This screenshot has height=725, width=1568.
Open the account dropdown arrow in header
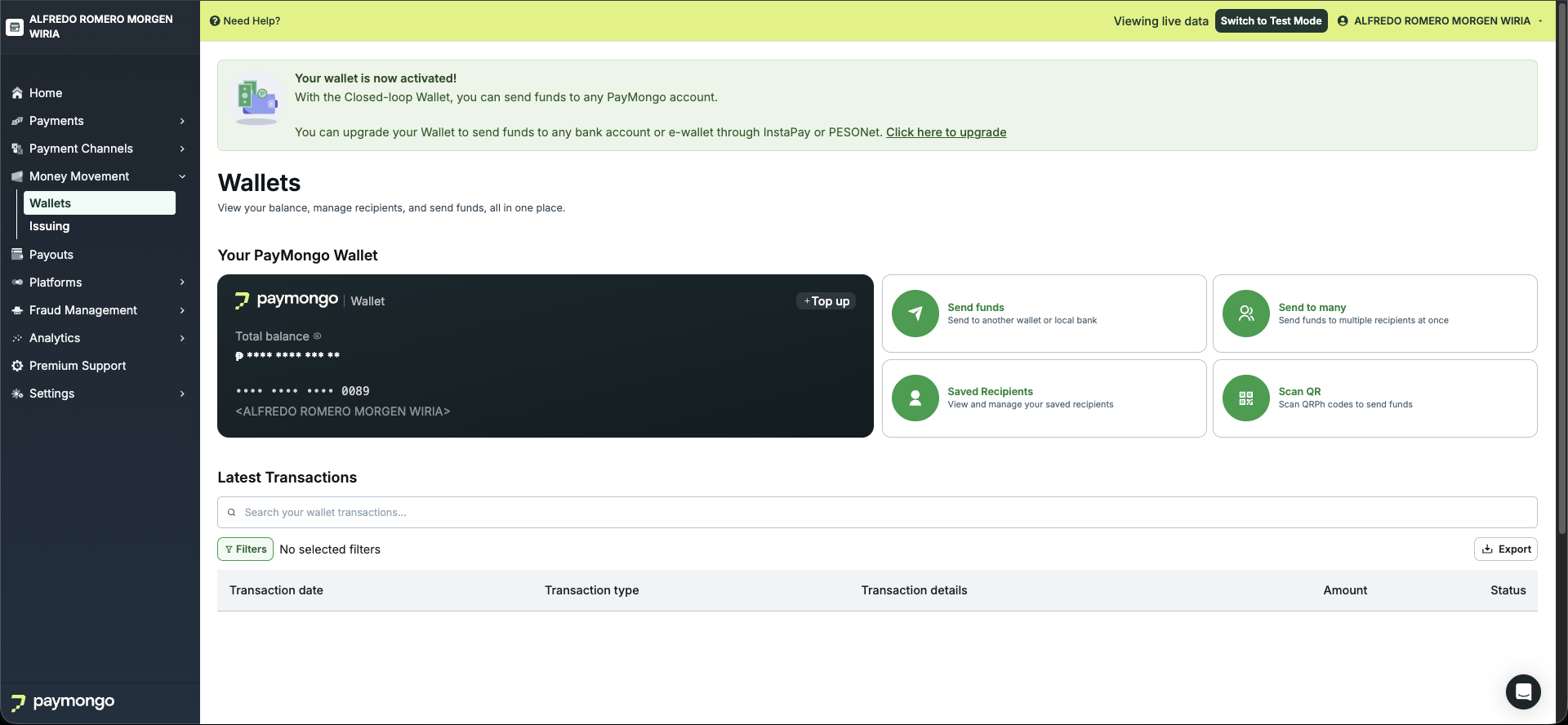pyautogui.click(x=1540, y=21)
